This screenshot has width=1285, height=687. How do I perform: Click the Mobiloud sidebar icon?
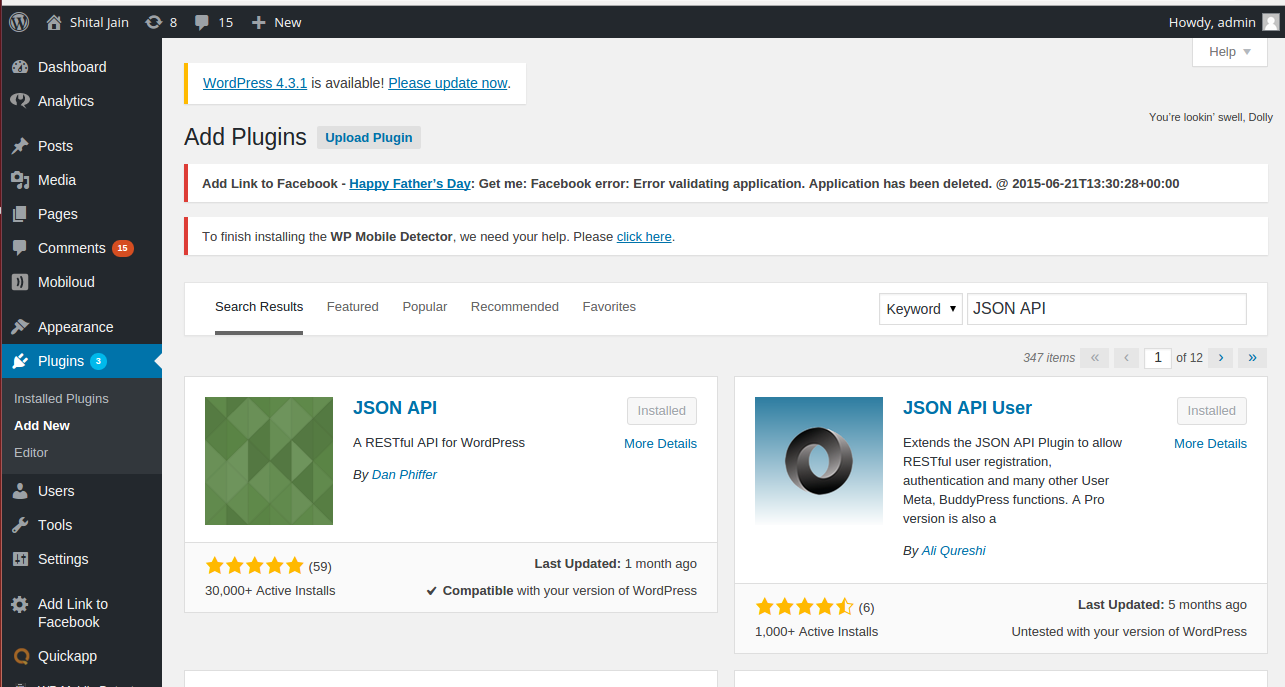click(20, 282)
